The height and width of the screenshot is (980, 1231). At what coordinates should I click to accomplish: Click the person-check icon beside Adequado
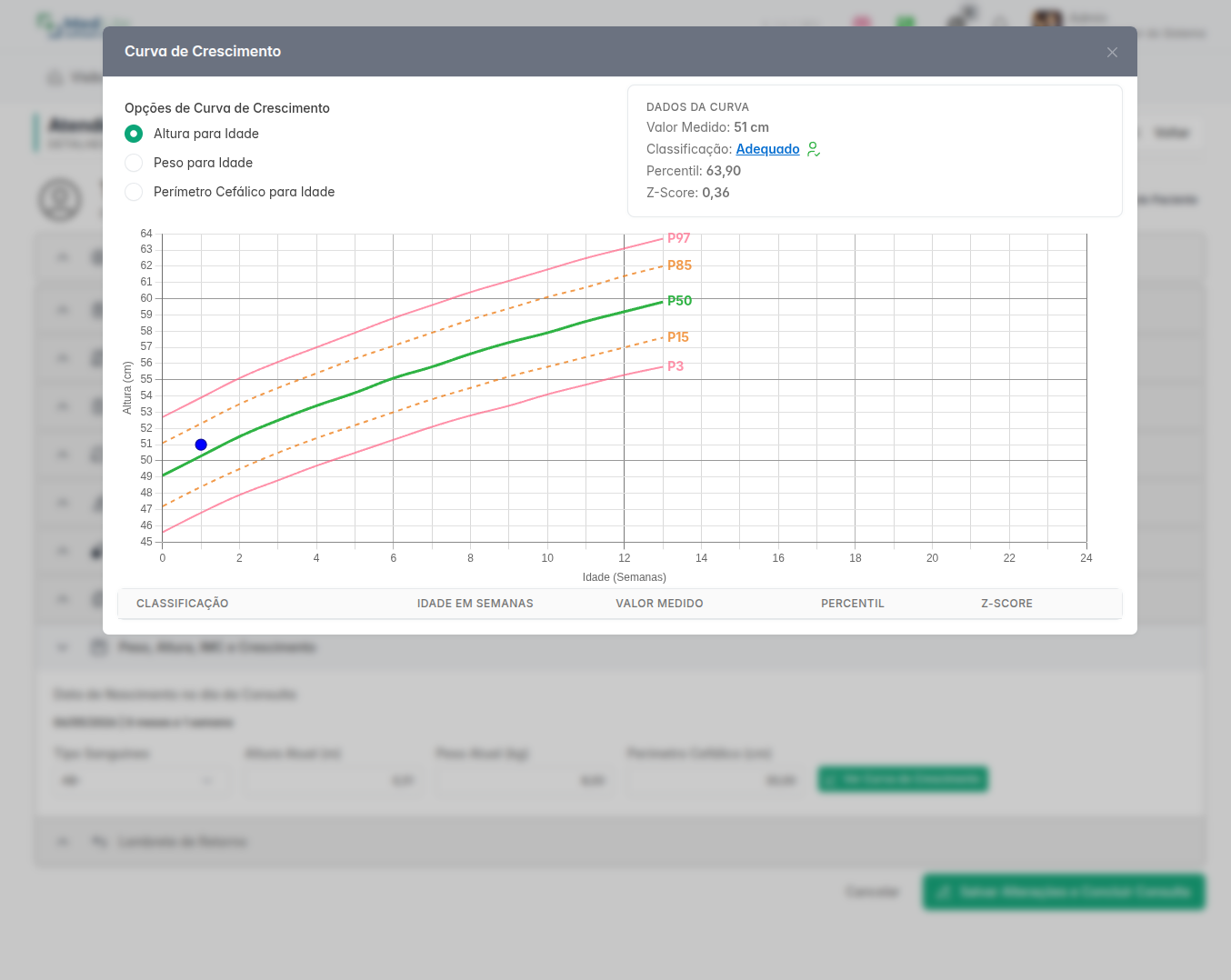point(814,149)
